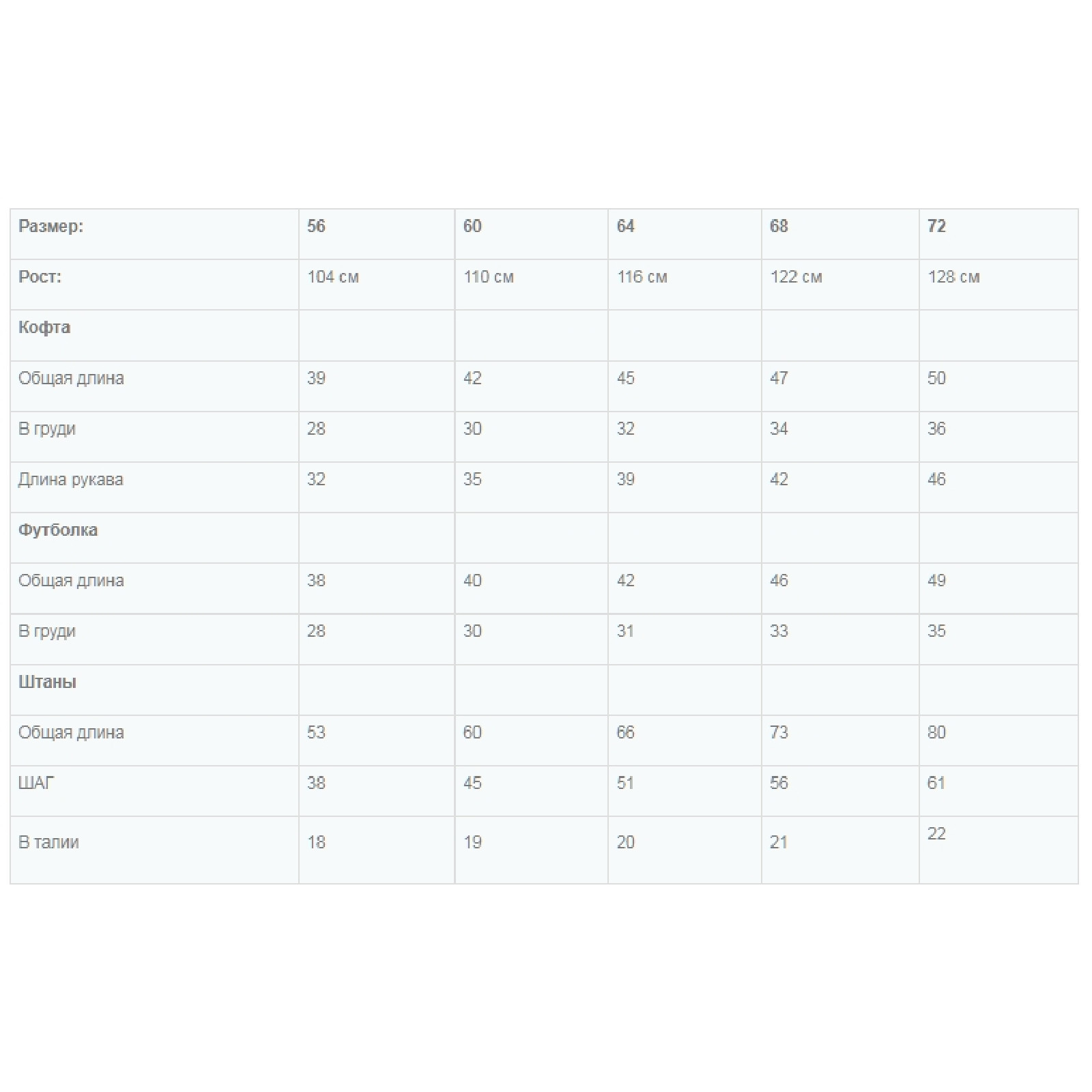
Task: Click the Рост: row label
Action: (x=40, y=277)
